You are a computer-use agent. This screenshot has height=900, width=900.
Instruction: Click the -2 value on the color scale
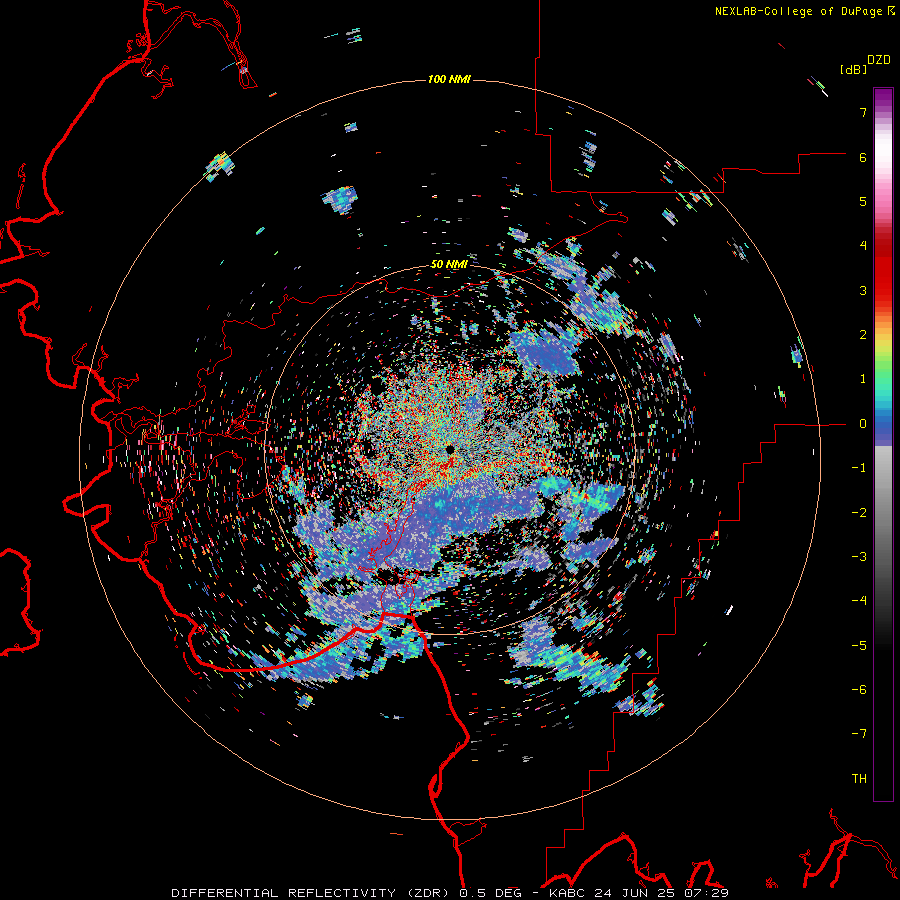click(x=859, y=513)
